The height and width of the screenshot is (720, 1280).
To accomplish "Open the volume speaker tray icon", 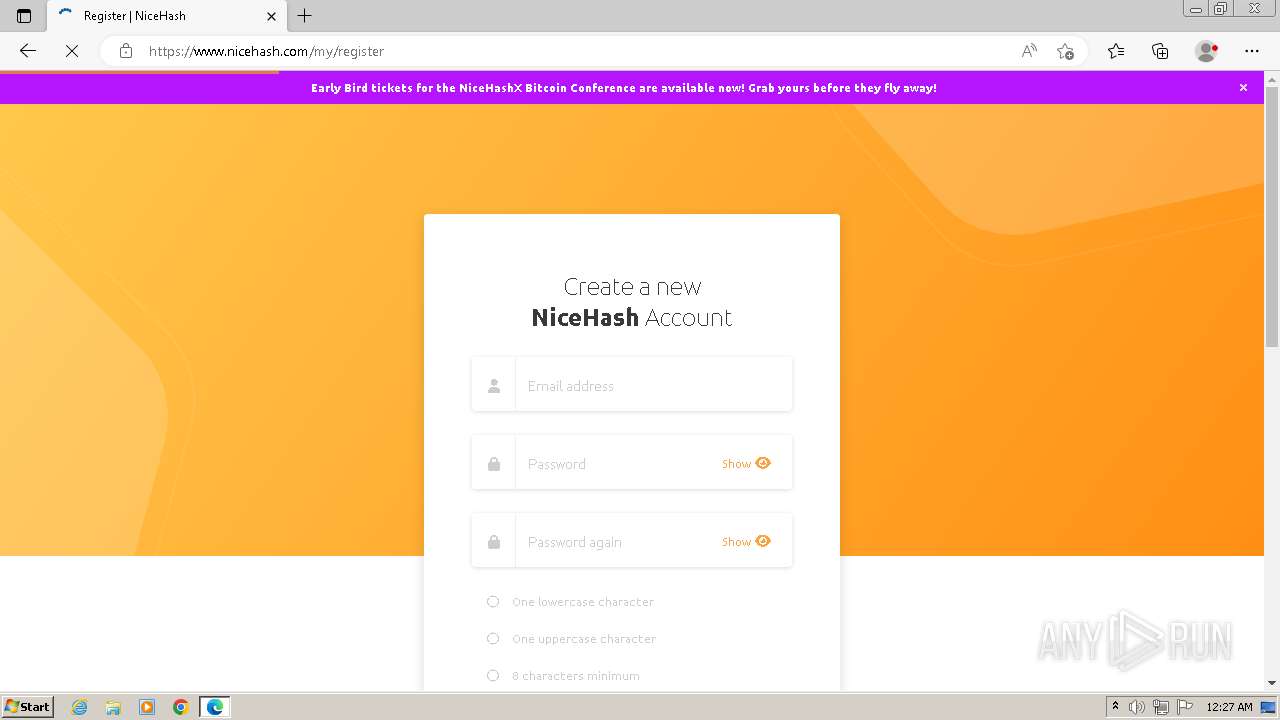I will [1137, 707].
